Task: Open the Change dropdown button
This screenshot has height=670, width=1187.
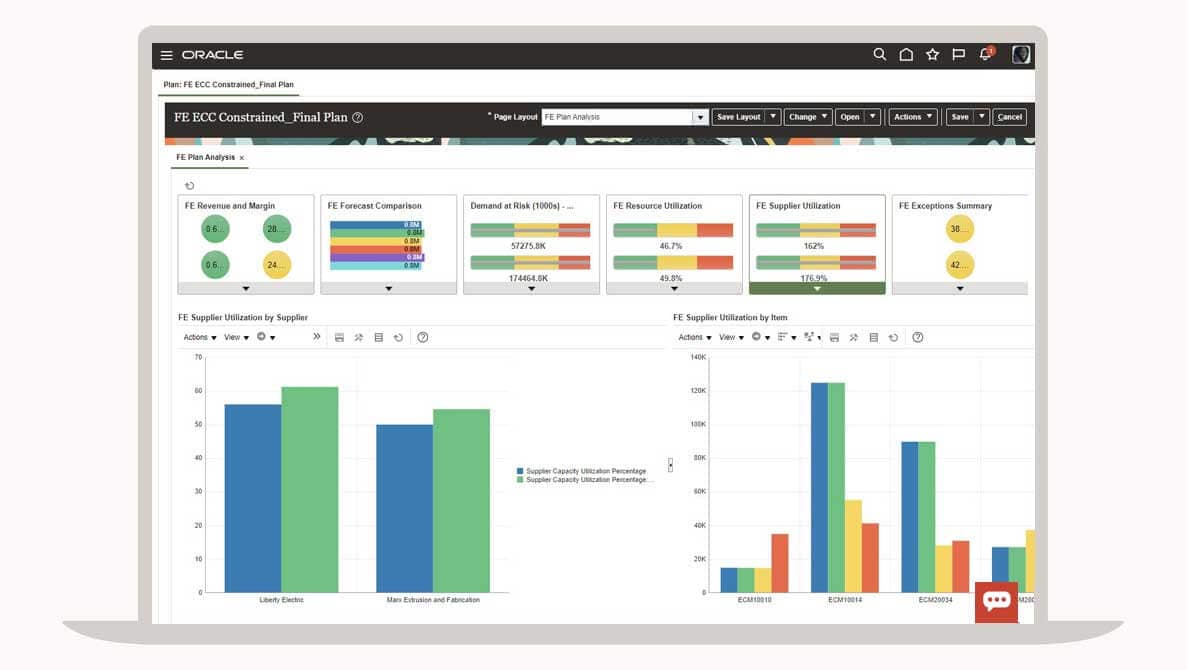Action: pyautogui.click(x=808, y=117)
